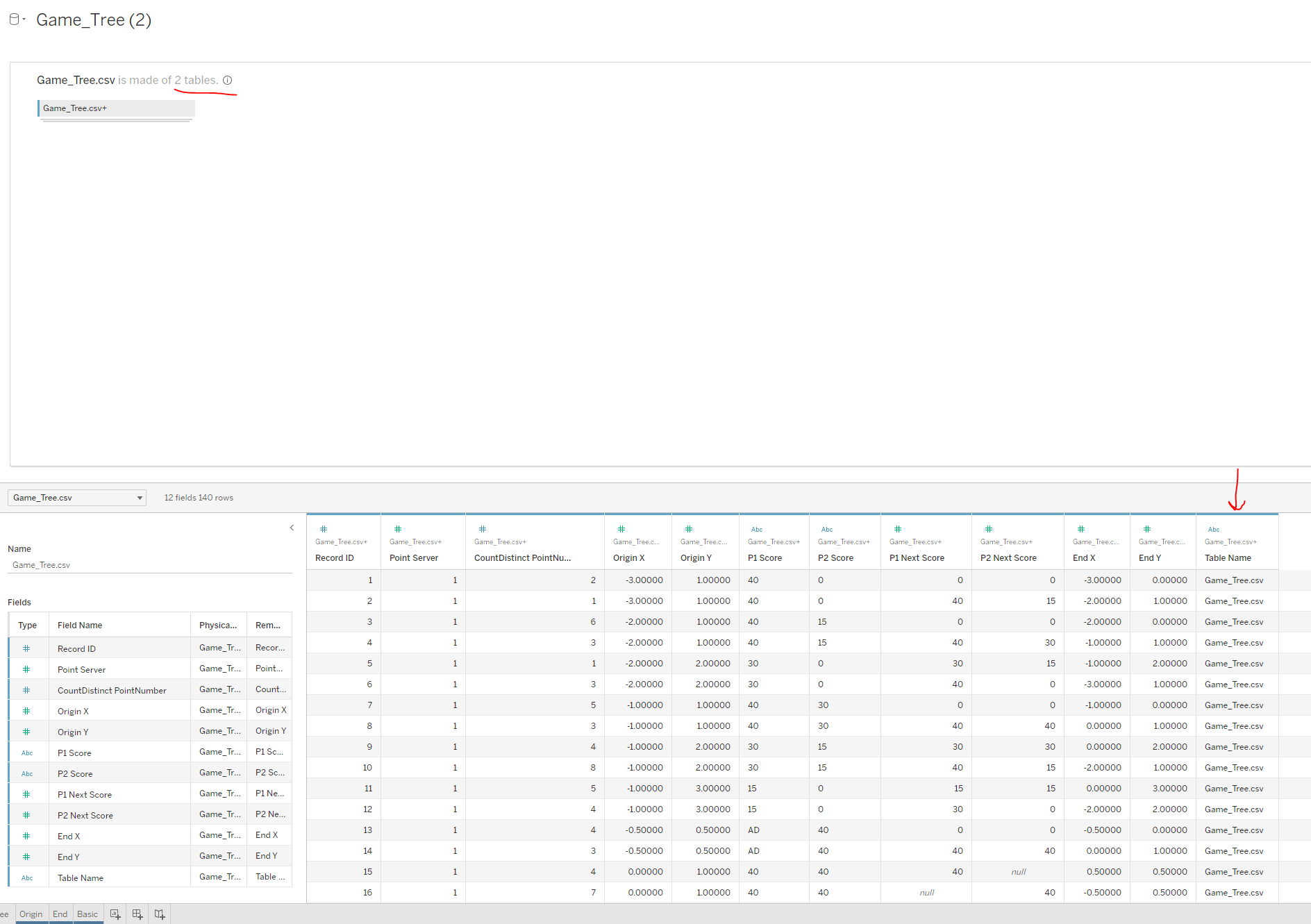
Task: Click number type icon in P1 Next Score field row
Action: point(26,794)
